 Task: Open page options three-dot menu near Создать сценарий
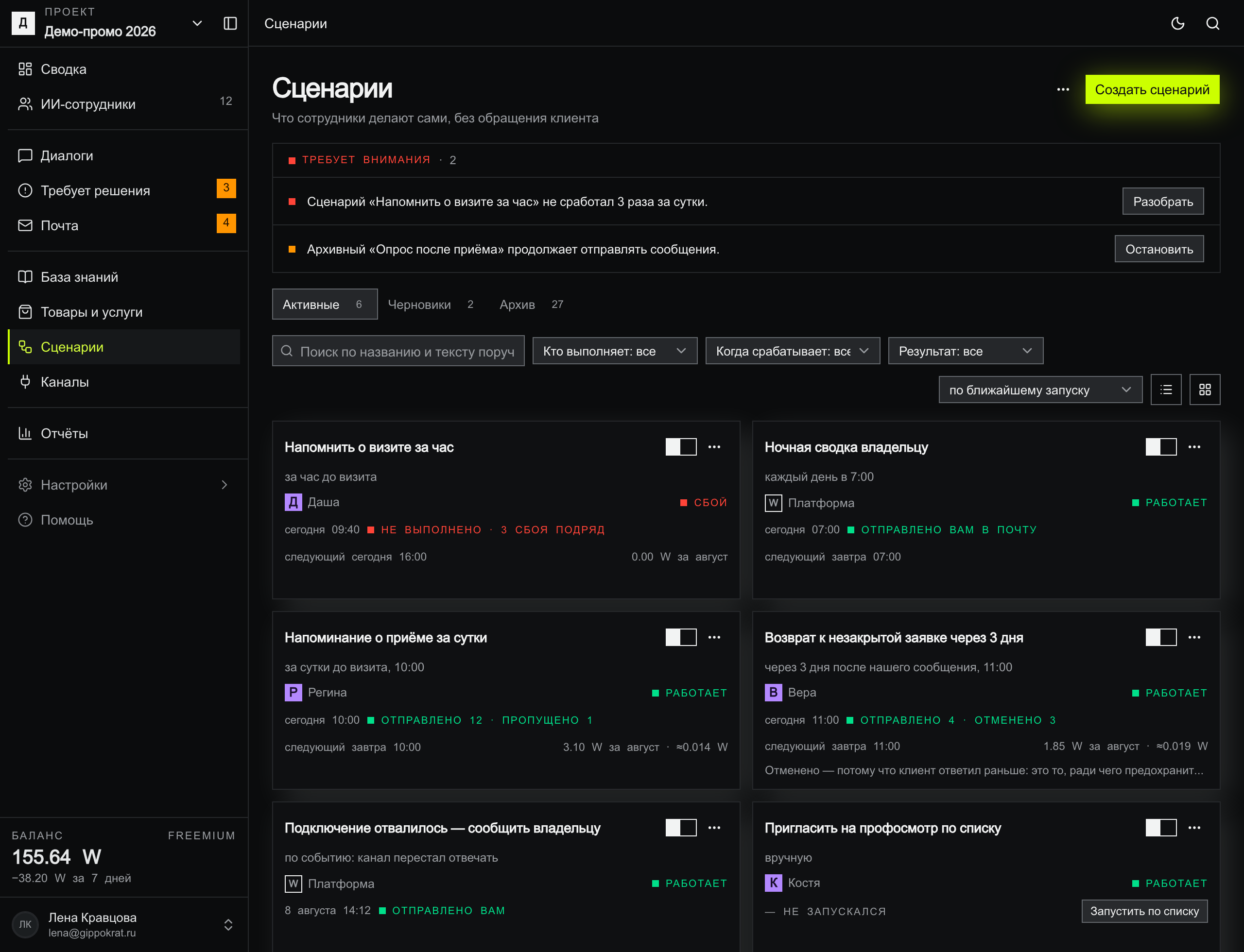[x=1063, y=89]
